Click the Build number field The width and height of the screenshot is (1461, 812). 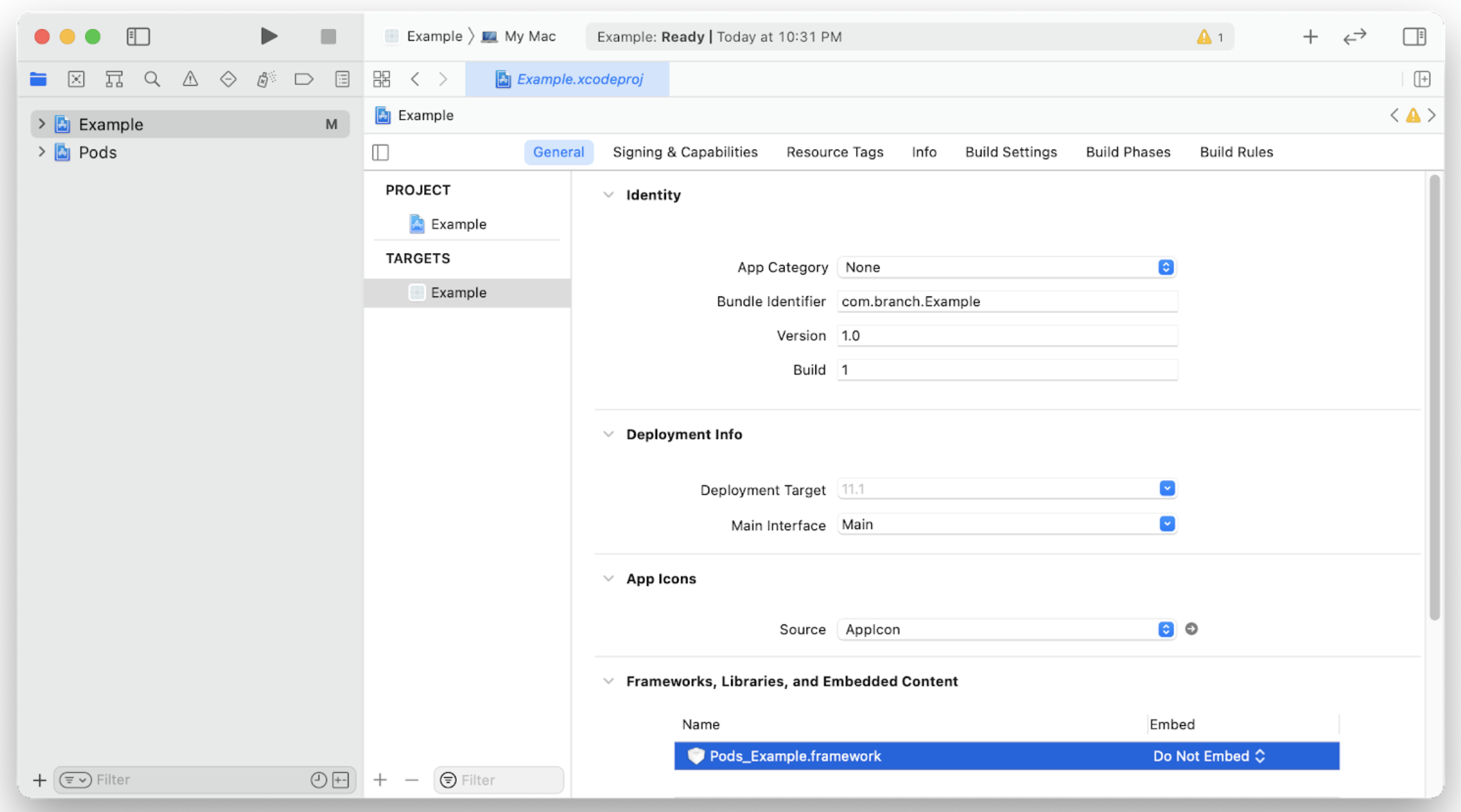(x=1007, y=369)
